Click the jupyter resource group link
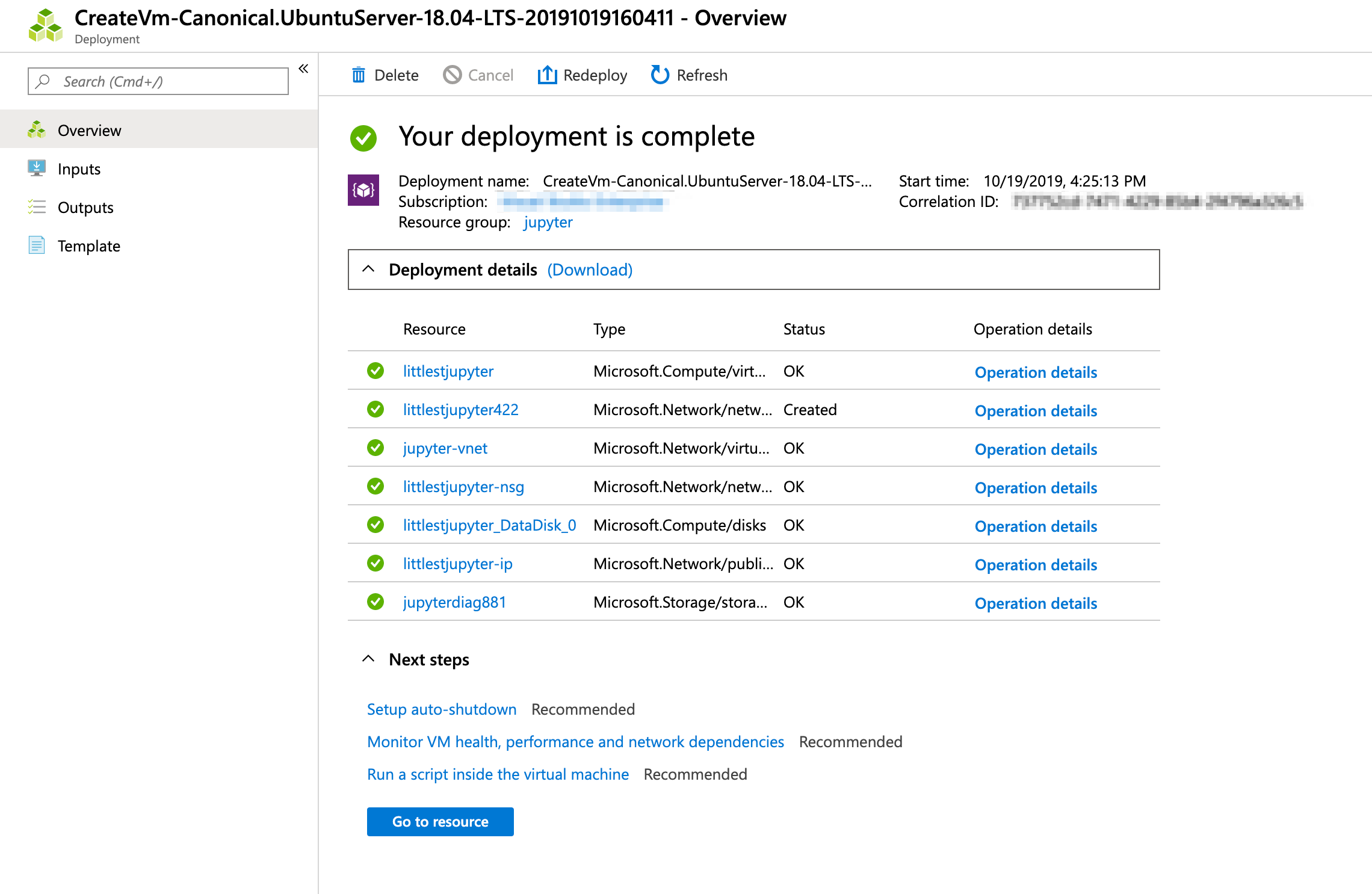The width and height of the screenshot is (1372, 894). pos(547,222)
